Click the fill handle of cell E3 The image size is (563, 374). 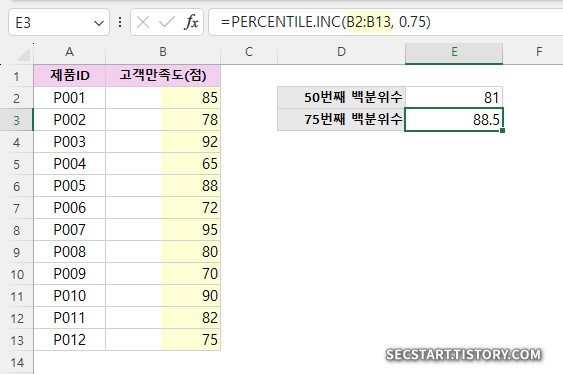coord(502,131)
